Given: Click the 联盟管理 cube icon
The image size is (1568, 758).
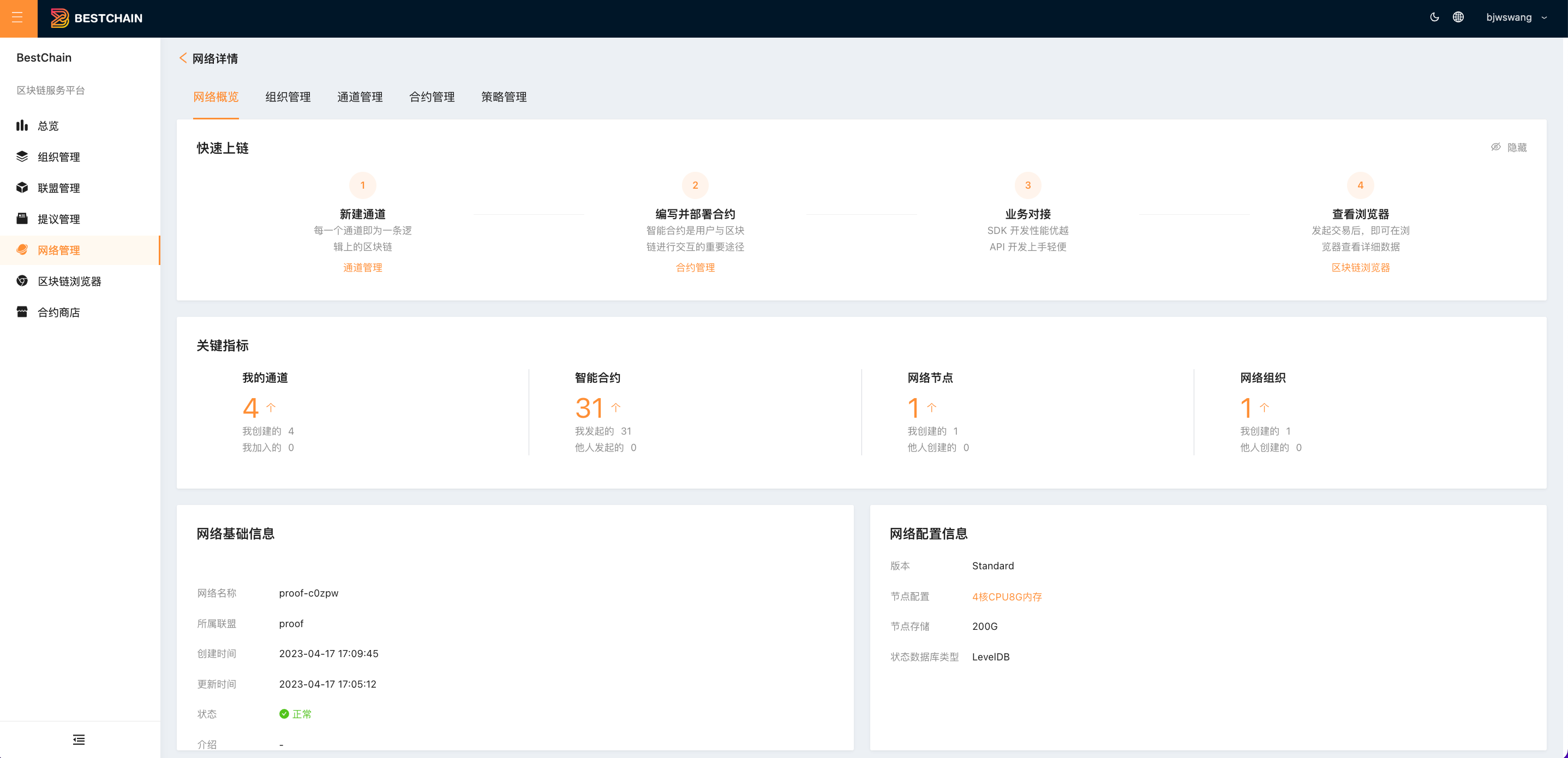Looking at the screenshot, I should [x=22, y=188].
